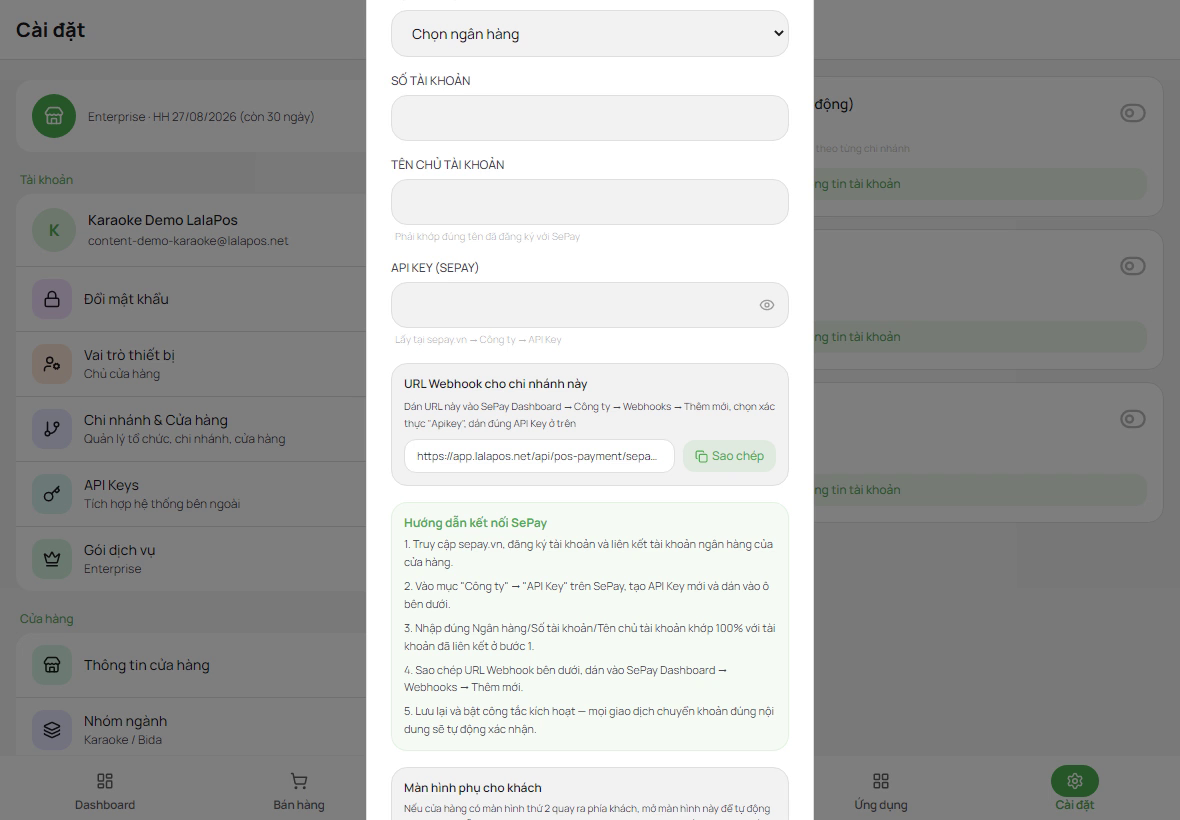The image size is (1180, 820).
Task: Click the Dashboard grid icon
Action: coord(105,781)
